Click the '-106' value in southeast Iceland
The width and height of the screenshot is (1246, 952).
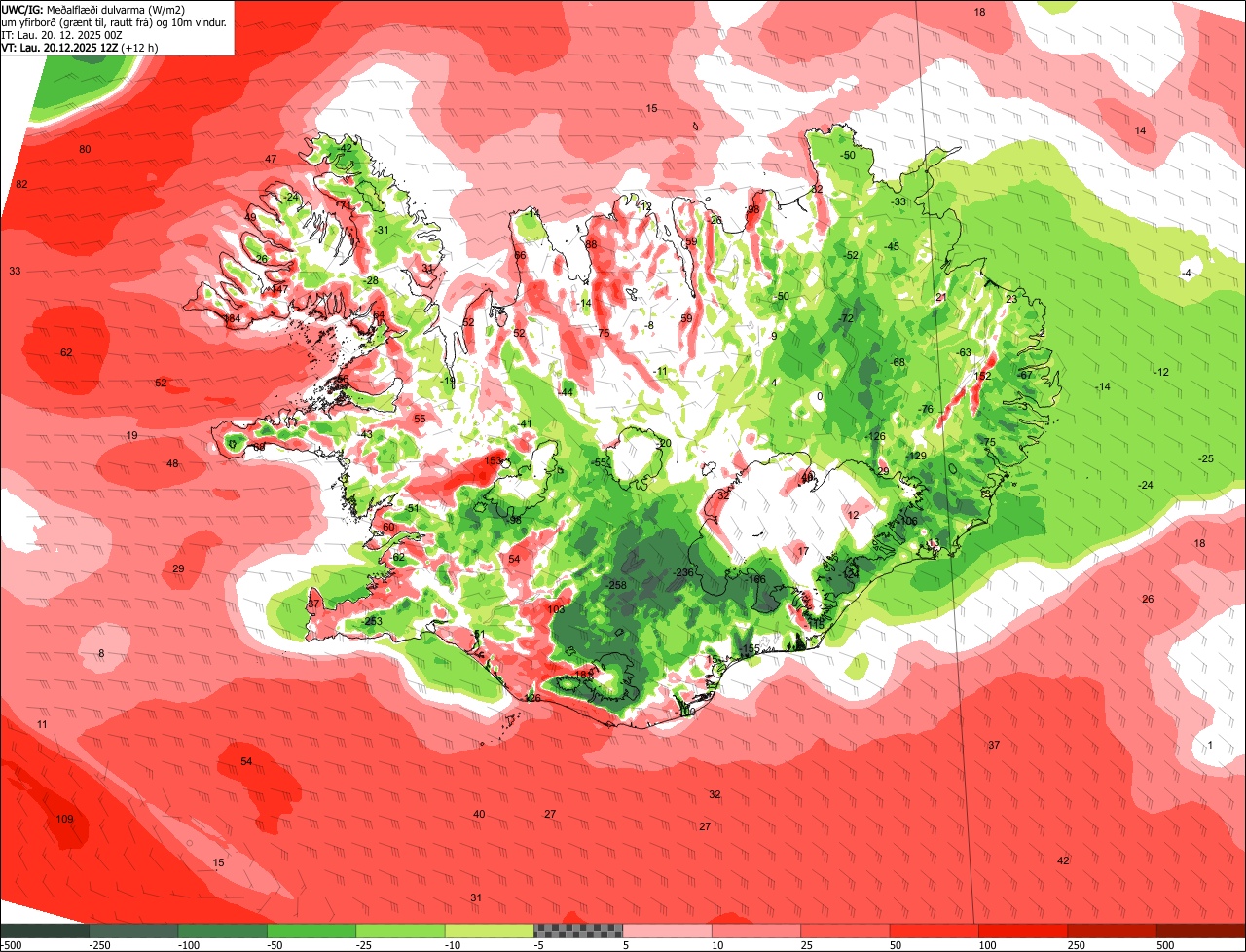click(908, 521)
